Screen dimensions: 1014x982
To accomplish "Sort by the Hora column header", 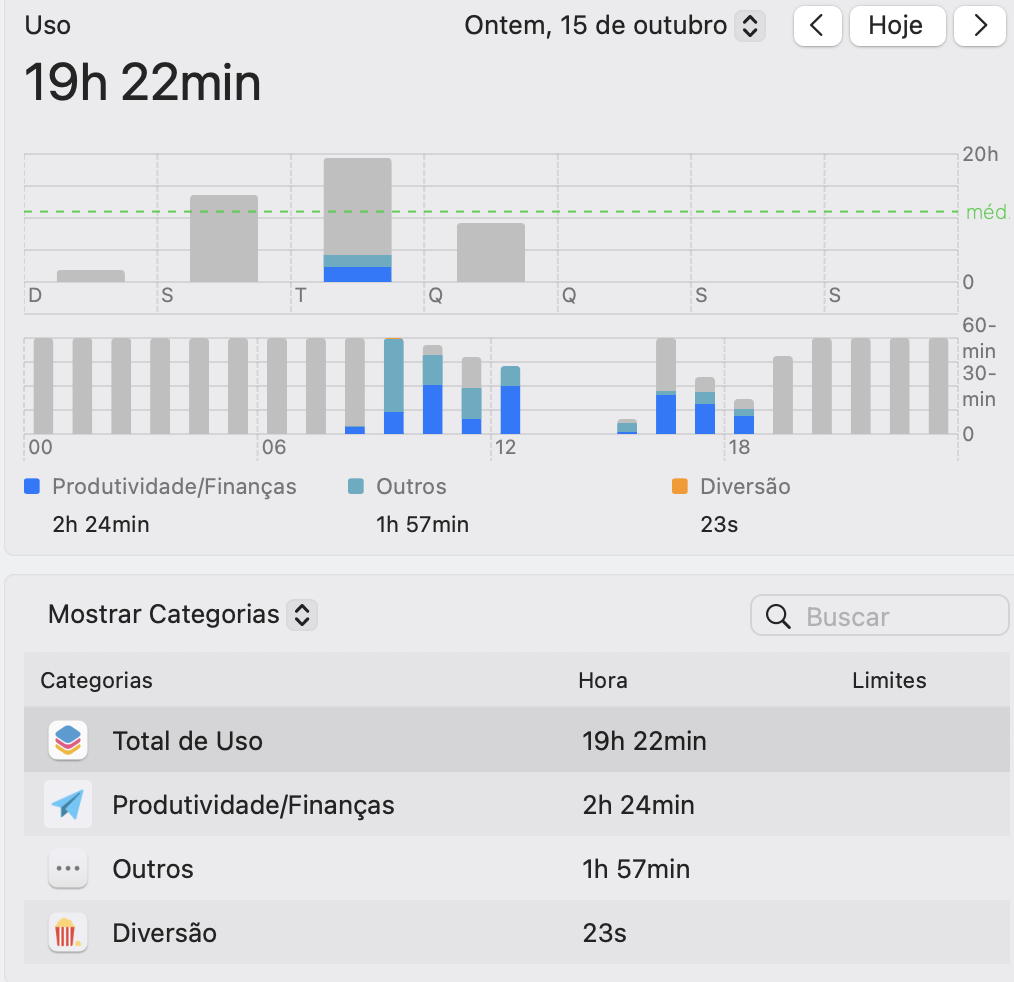I will (603, 681).
